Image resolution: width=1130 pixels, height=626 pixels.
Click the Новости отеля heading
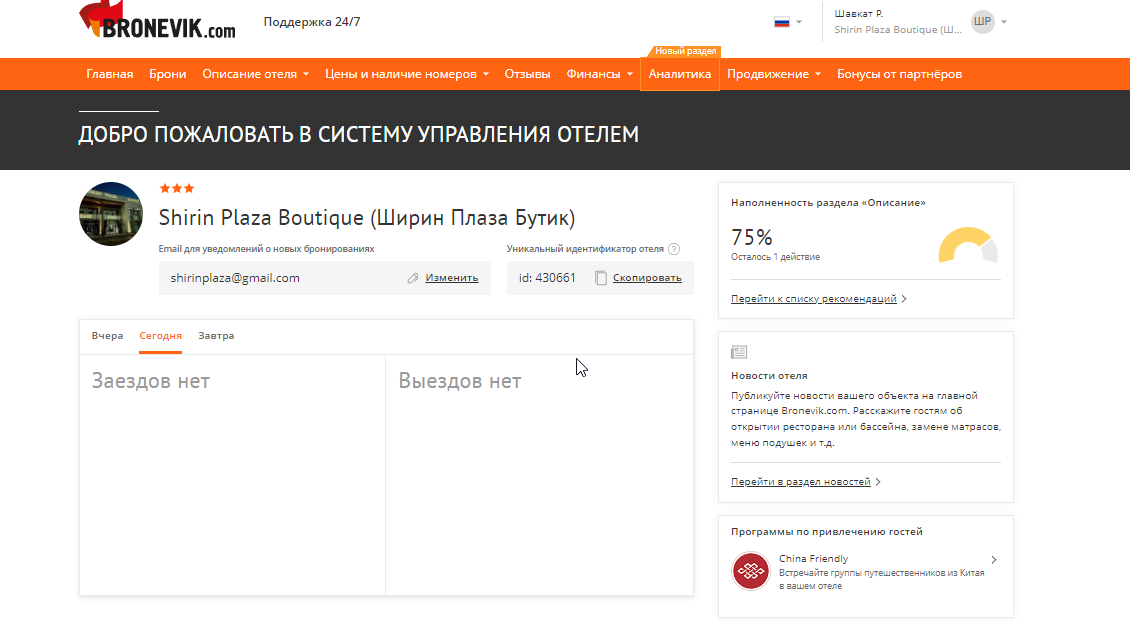(x=769, y=375)
